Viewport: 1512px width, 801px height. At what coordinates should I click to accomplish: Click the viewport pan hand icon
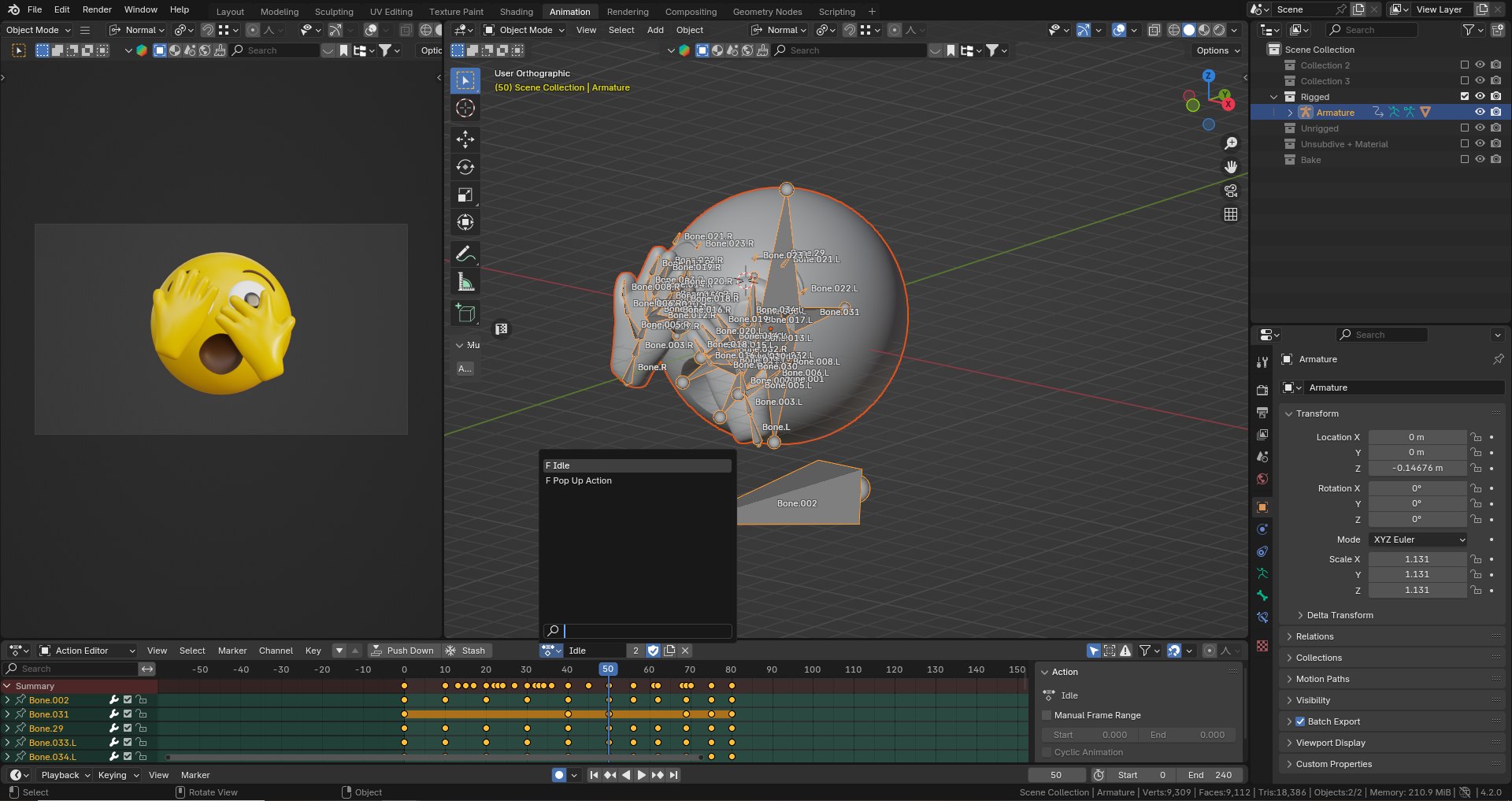pyautogui.click(x=1231, y=167)
